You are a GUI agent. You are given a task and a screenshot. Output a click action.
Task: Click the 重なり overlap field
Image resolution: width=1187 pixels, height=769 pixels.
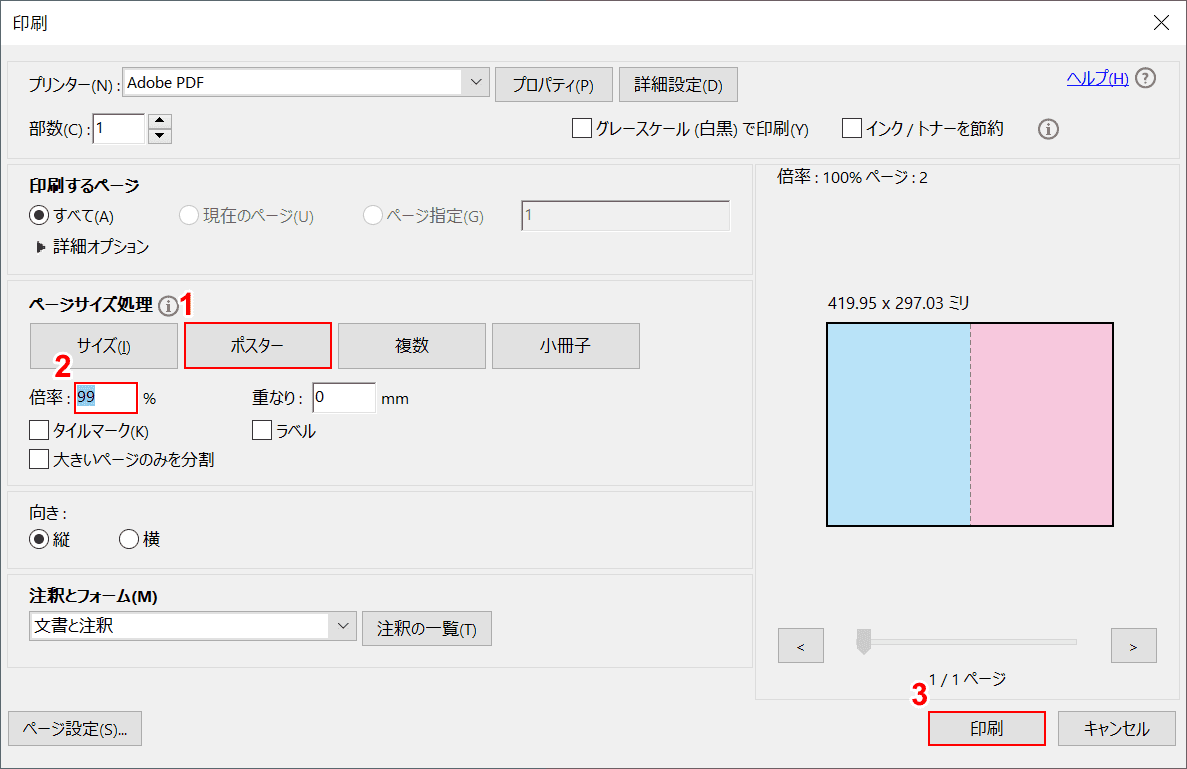tap(344, 397)
